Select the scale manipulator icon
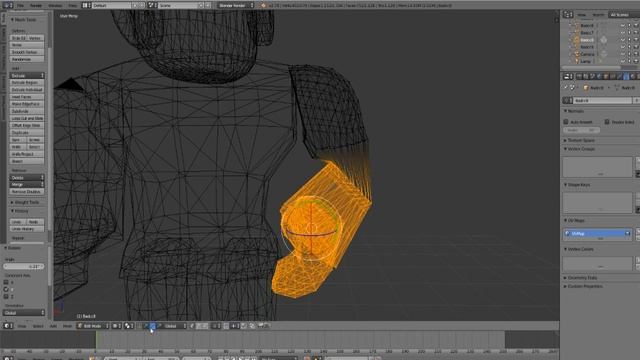 click(x=159, y=326)
